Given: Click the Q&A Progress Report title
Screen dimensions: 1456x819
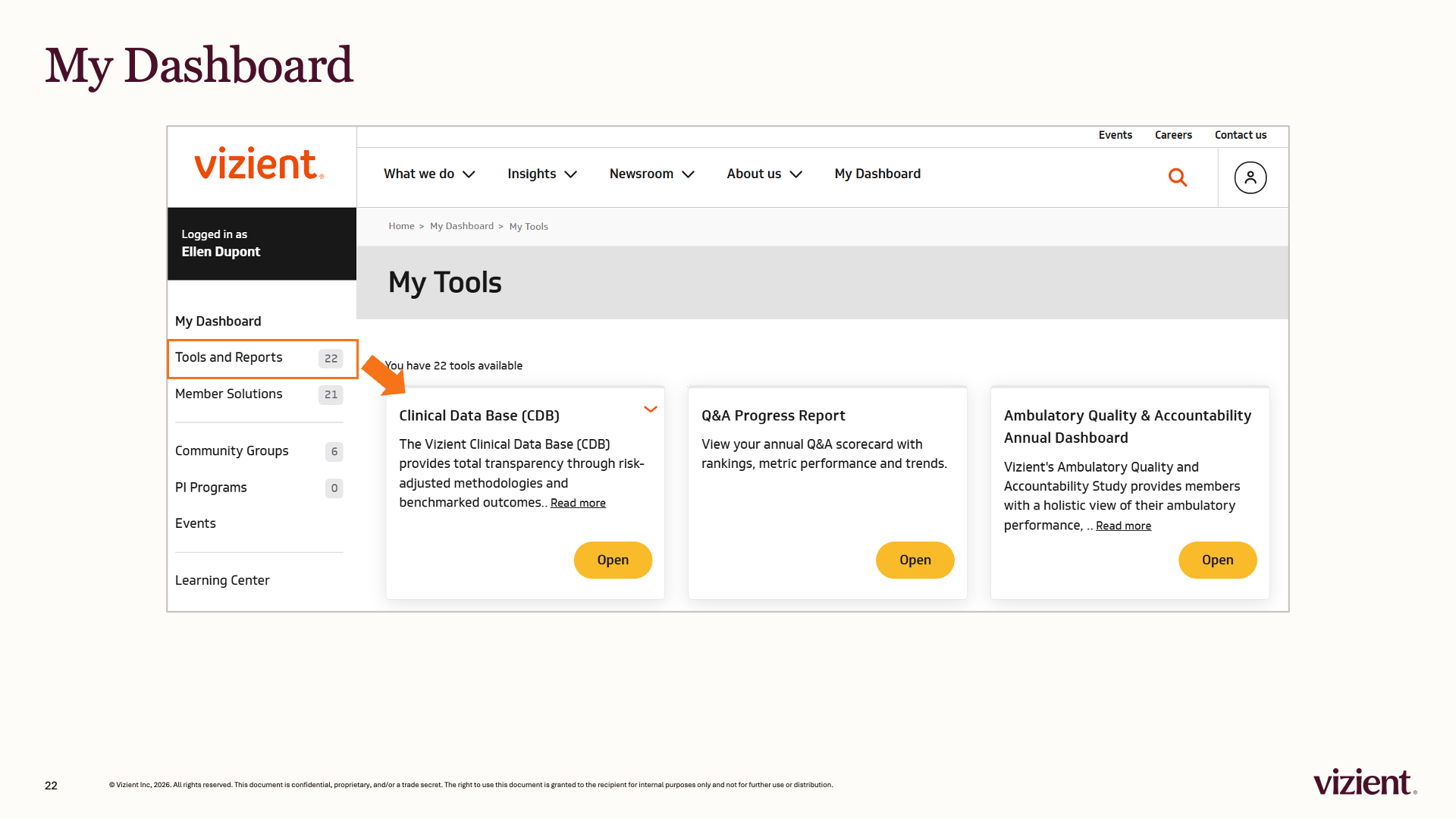Looking at the screenshot, I should [x=773, y=416].
